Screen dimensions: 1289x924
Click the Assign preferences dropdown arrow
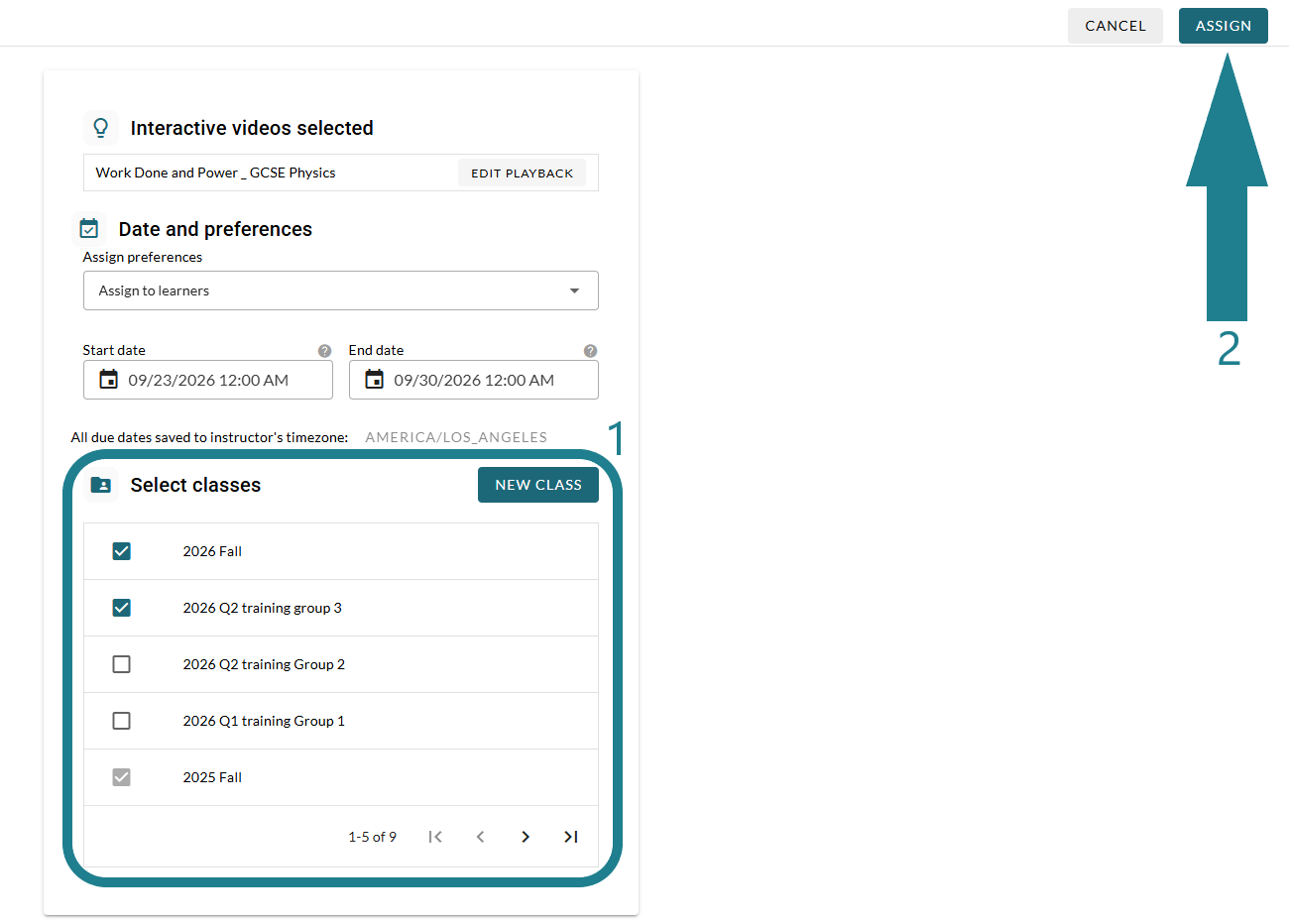click(x=574, y=290)
